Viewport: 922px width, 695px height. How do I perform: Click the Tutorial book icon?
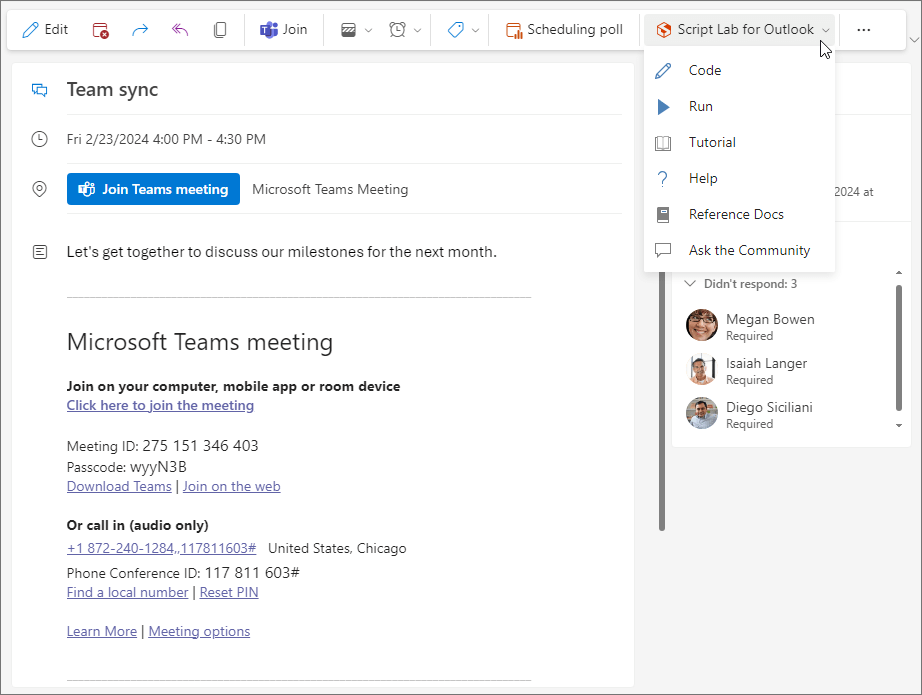(663, 143)
